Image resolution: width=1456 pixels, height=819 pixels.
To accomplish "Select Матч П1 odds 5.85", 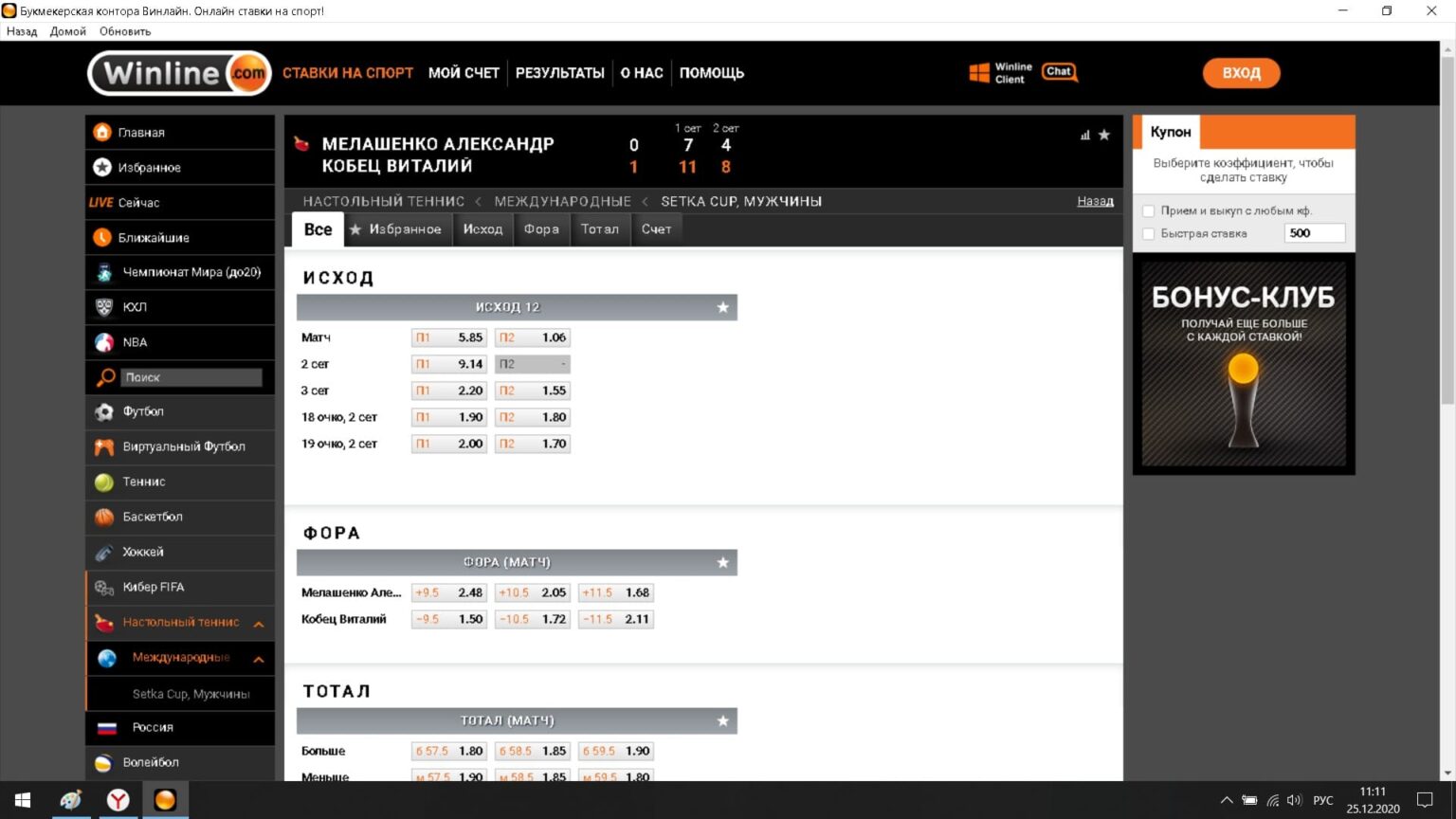I will coord(449,337).
